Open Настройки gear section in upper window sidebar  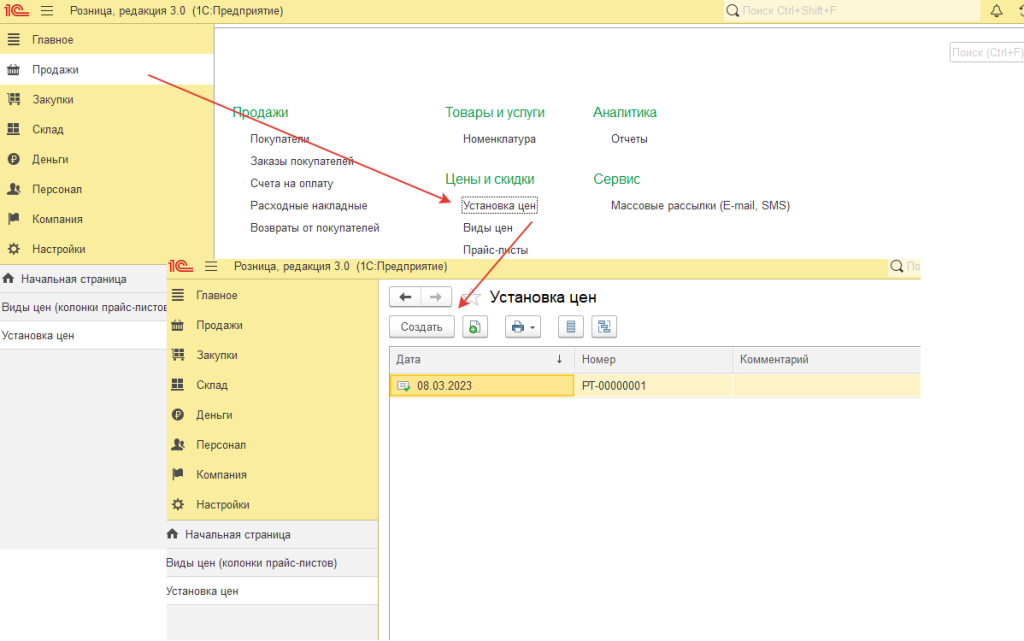tap(106, 249)
